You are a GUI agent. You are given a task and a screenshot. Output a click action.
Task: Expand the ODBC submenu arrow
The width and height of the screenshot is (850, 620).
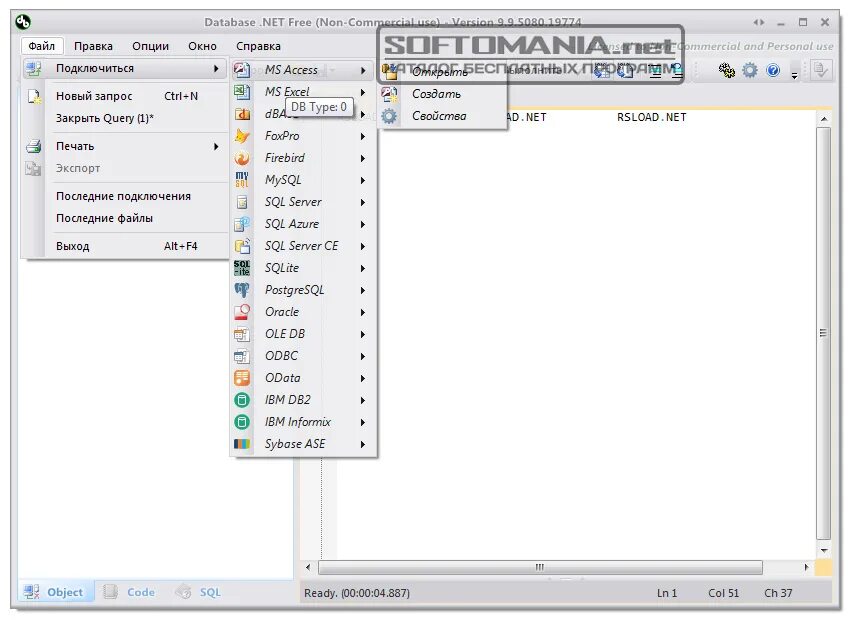pos(363,357)
